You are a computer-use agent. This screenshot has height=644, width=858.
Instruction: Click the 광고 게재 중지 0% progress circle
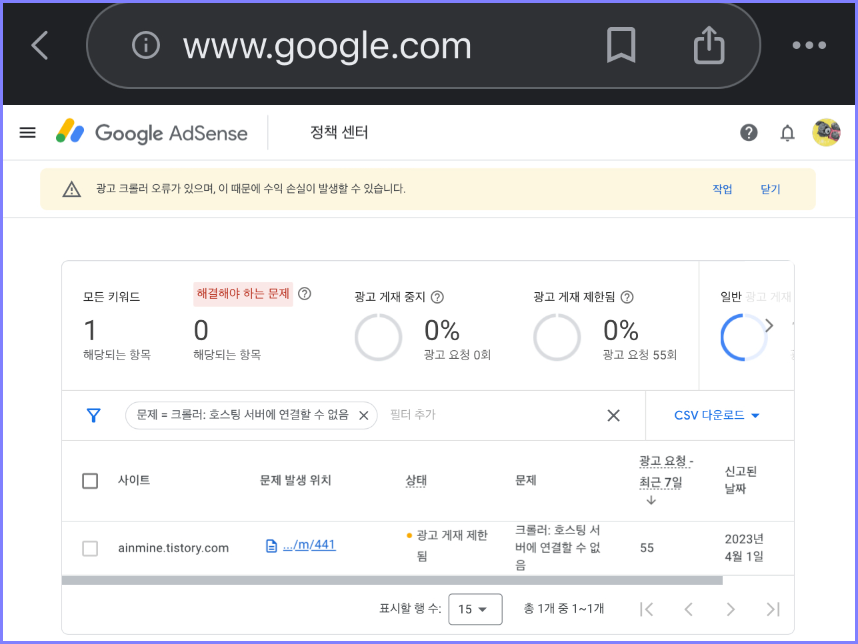click(x=378, y=337)
